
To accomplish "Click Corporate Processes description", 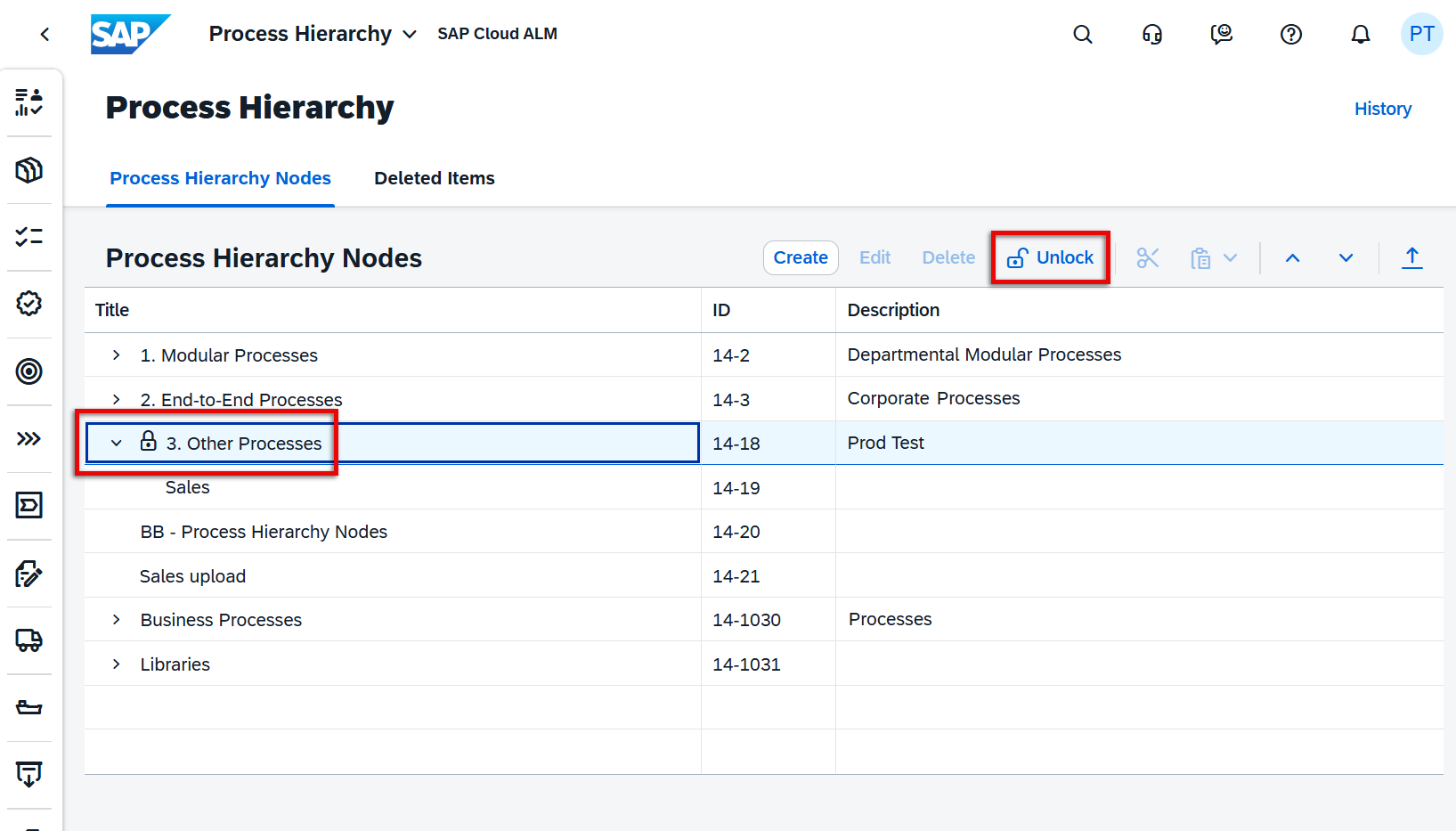I will (933, 398).
